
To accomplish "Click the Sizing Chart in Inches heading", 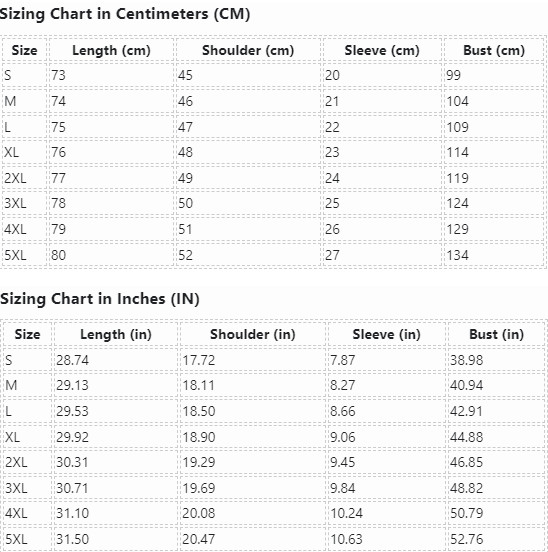I will pos(100,299).
